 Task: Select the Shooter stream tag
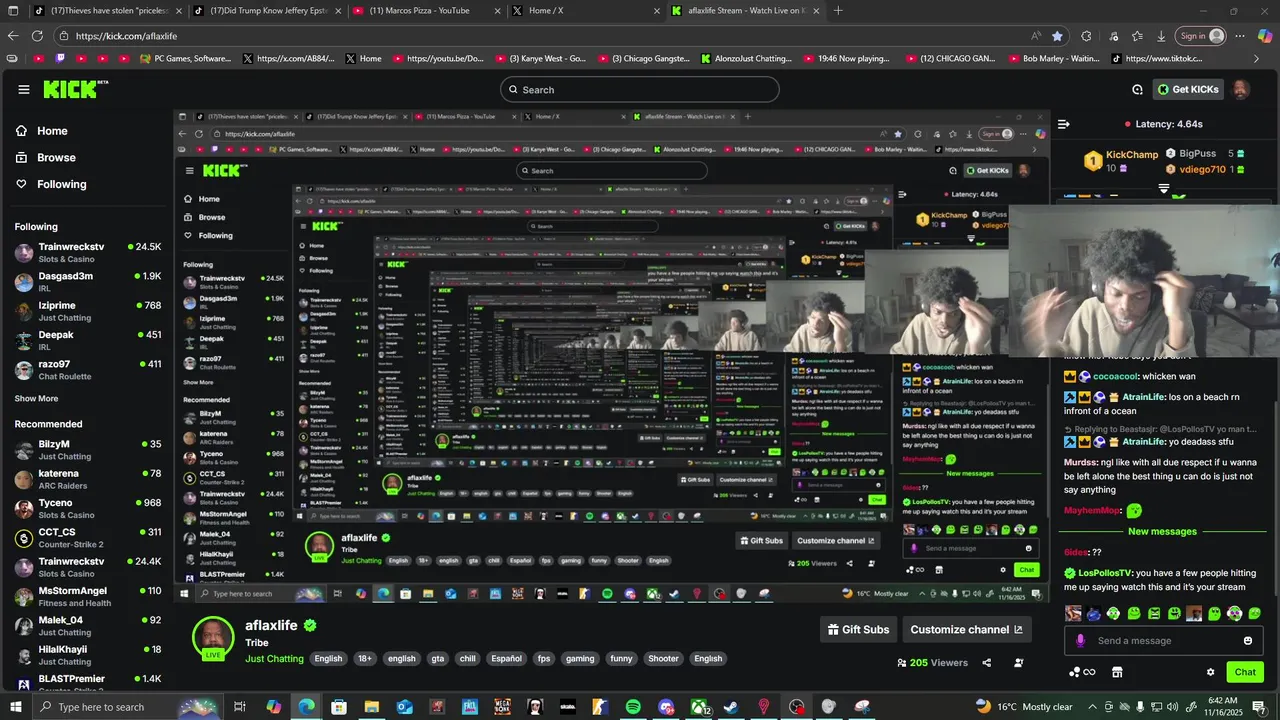coord(663,659)
